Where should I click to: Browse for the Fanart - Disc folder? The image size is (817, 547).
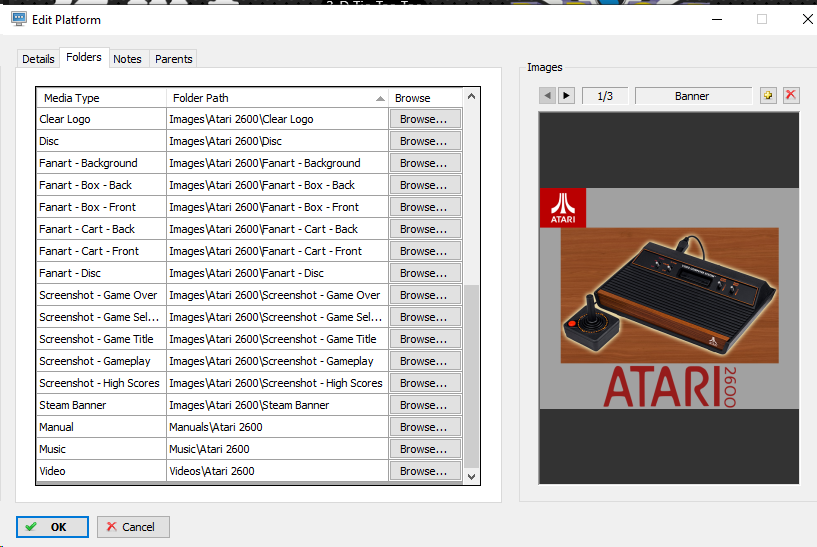[x=425, y=273]
